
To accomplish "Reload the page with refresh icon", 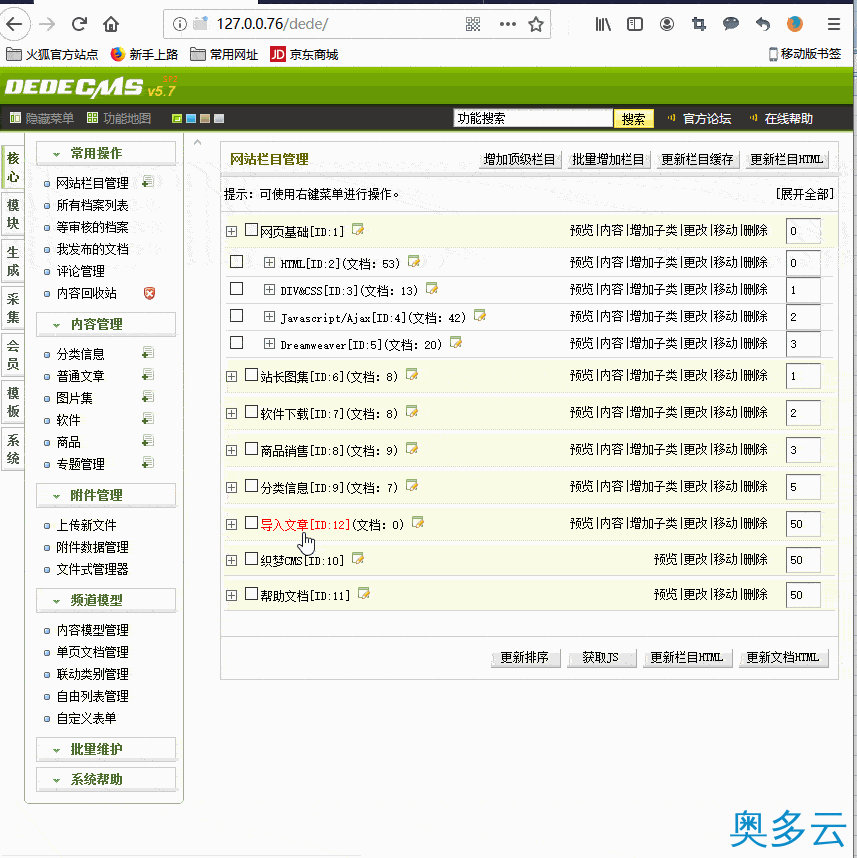I will point(79,24).
